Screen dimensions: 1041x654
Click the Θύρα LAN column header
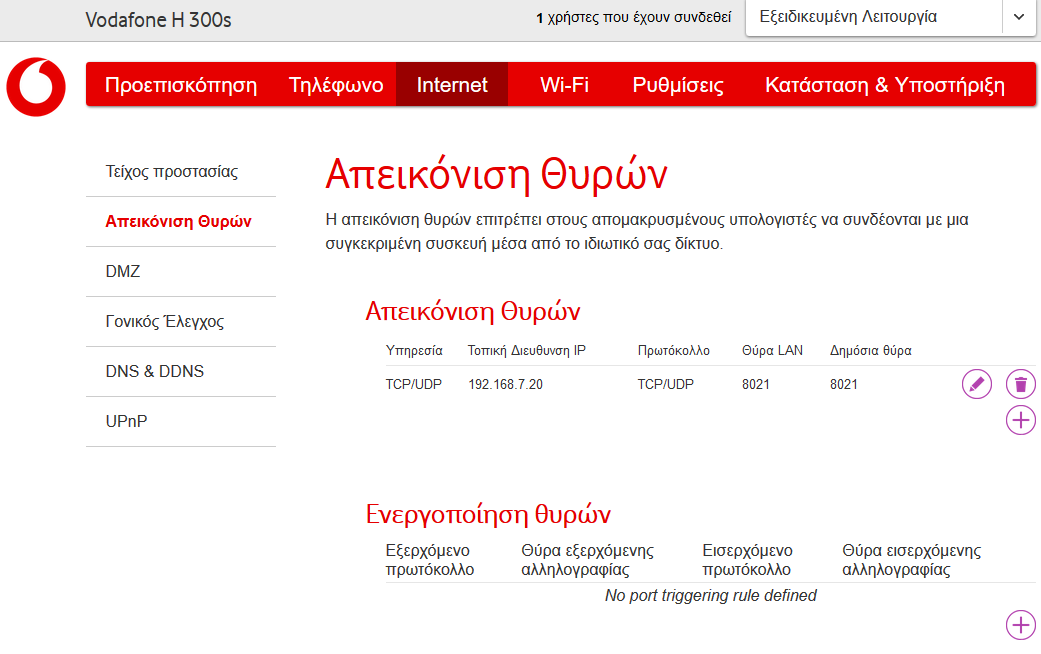pyautogui.click(x=772, y=350)
